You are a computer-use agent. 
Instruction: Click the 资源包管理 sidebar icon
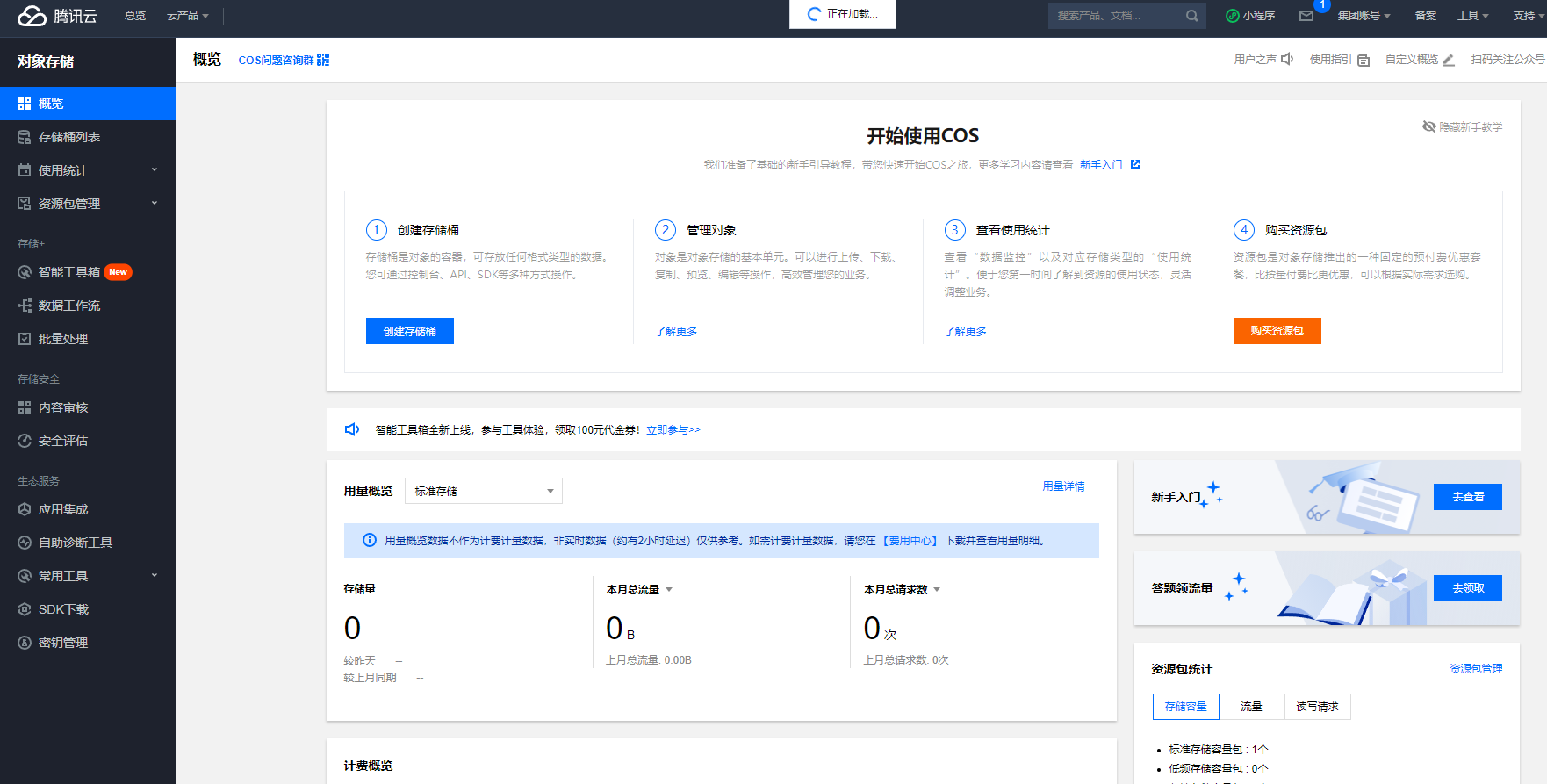point(25,204)
